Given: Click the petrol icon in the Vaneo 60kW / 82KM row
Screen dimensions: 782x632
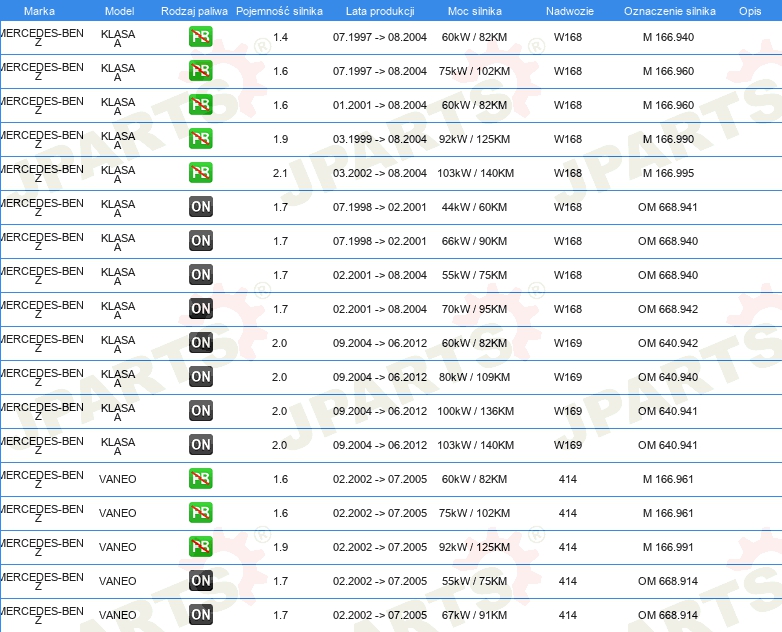Looking at the screenshot, I should click(x=200, y=478).
